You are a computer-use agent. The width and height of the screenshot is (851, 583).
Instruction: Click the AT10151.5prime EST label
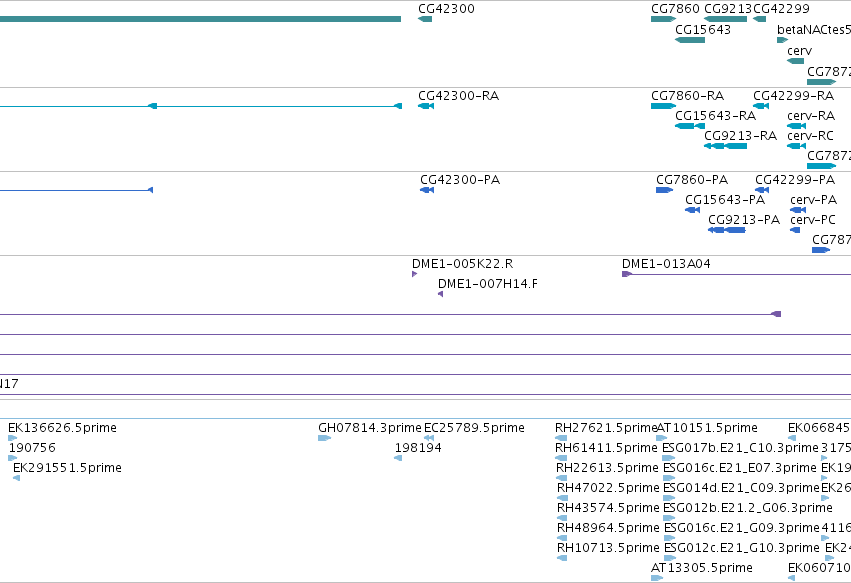click(707, 428)
